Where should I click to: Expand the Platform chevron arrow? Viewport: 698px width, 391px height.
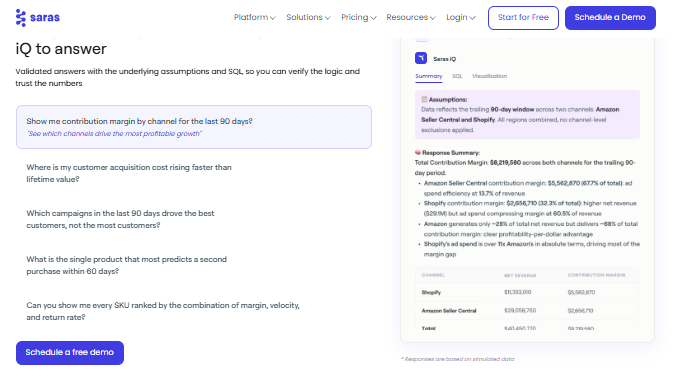pyautogui.click(x=273, y=18)
